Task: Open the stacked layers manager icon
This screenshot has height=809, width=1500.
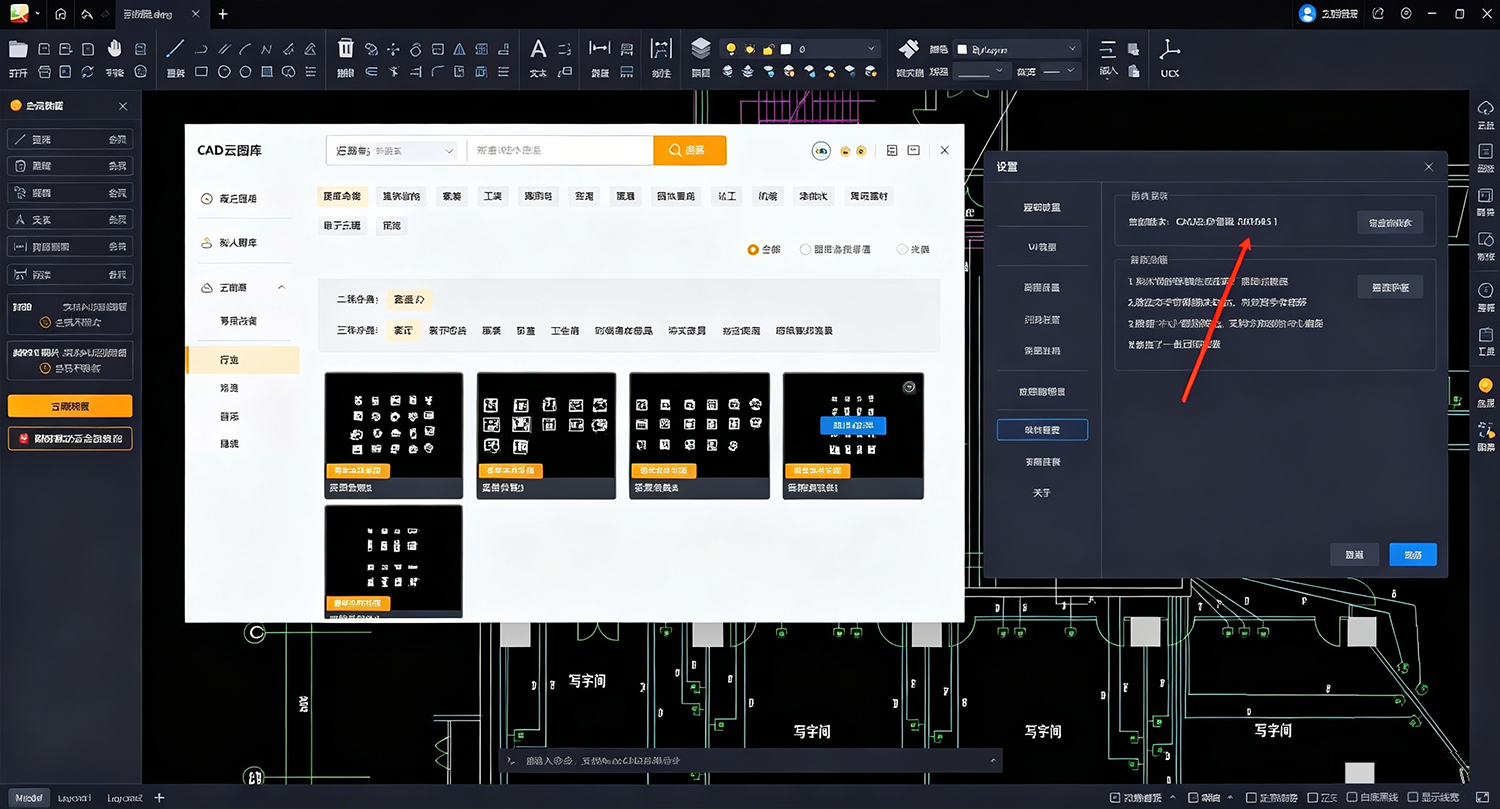Action: (x=701, y=48)
